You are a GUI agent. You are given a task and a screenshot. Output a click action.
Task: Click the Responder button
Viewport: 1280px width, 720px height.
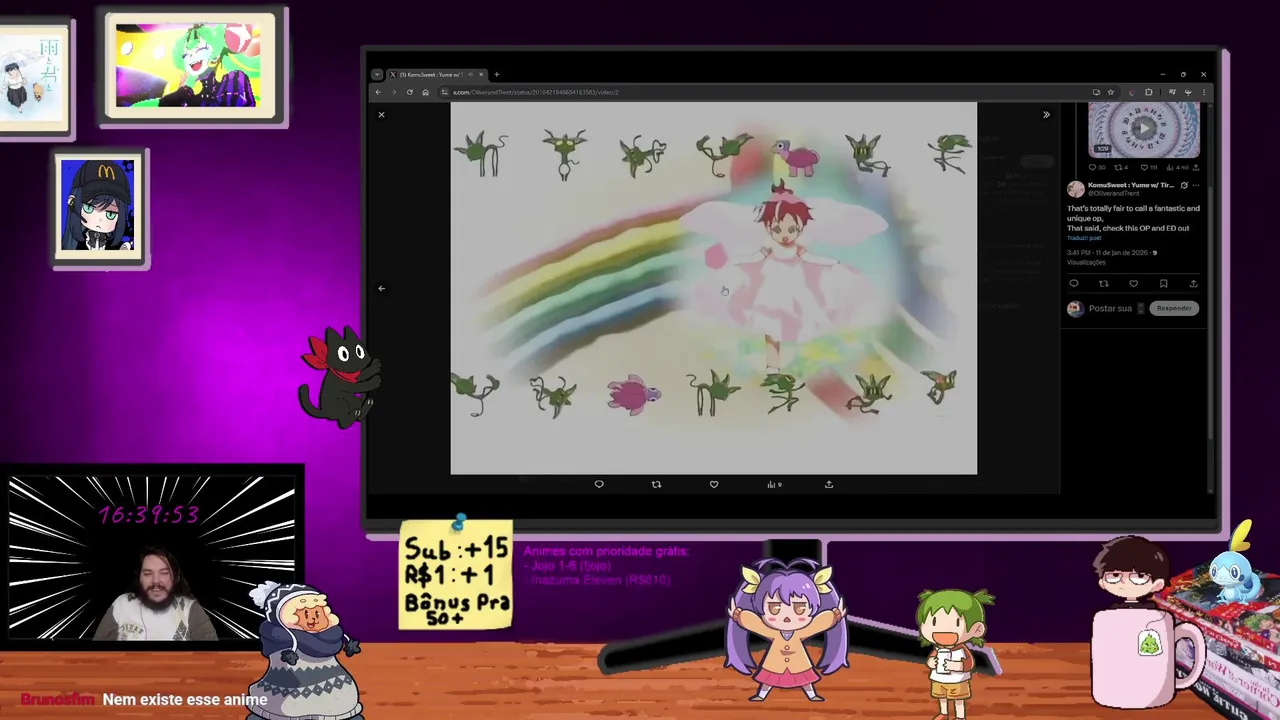[x=1174, y=308]
